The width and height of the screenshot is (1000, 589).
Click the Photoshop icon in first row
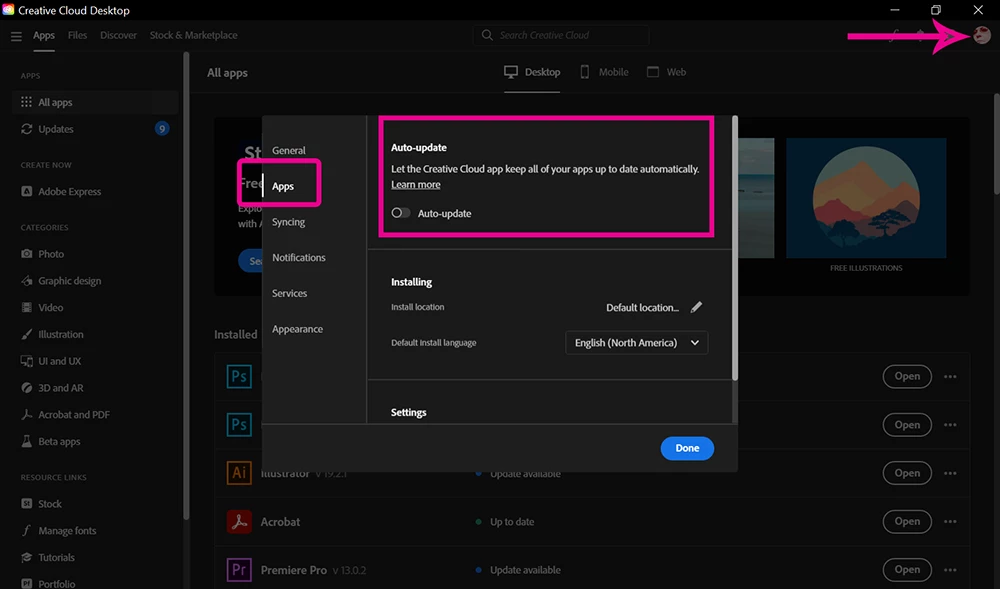click(239, 376)
